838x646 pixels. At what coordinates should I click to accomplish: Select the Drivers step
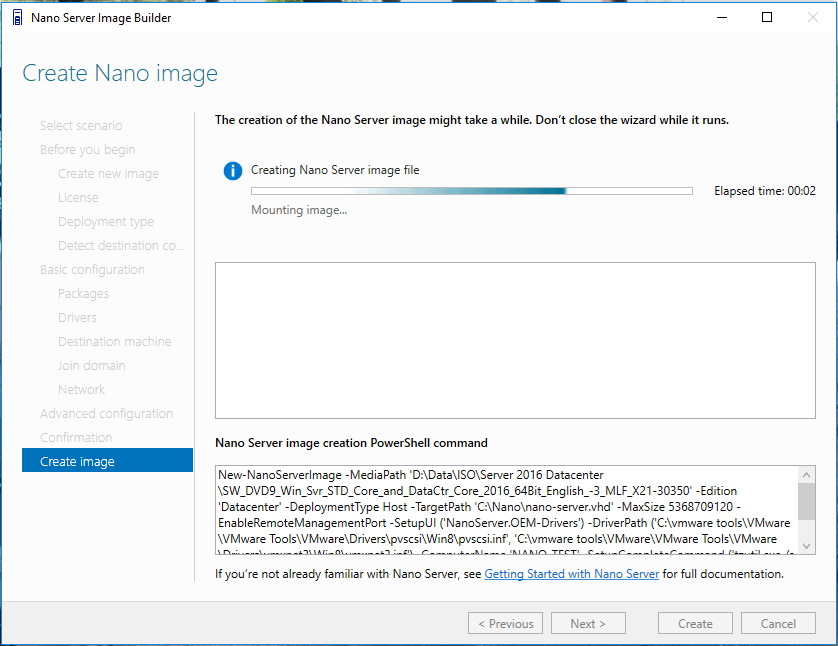[x=77, y=317]
